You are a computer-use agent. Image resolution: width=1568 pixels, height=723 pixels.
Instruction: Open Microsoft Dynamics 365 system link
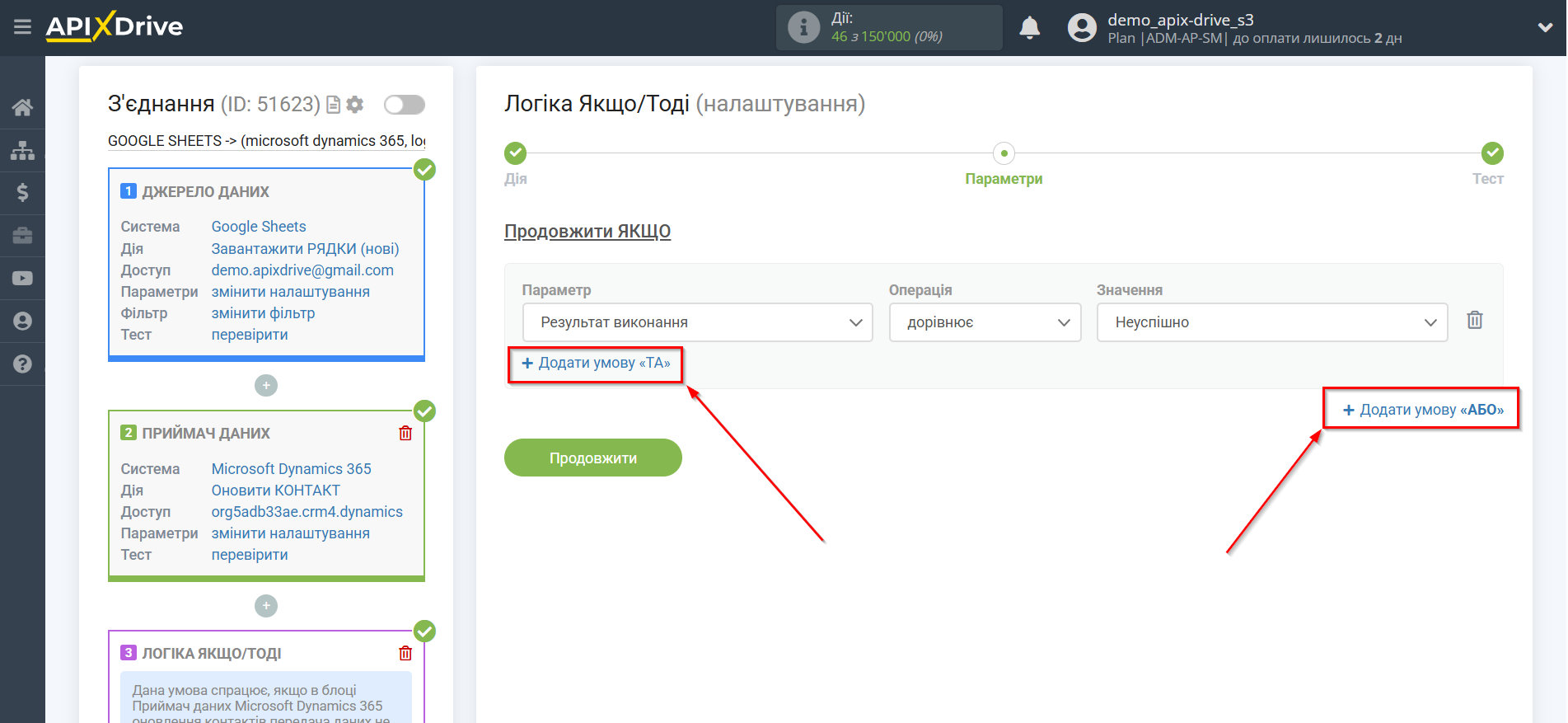[292, 469]
